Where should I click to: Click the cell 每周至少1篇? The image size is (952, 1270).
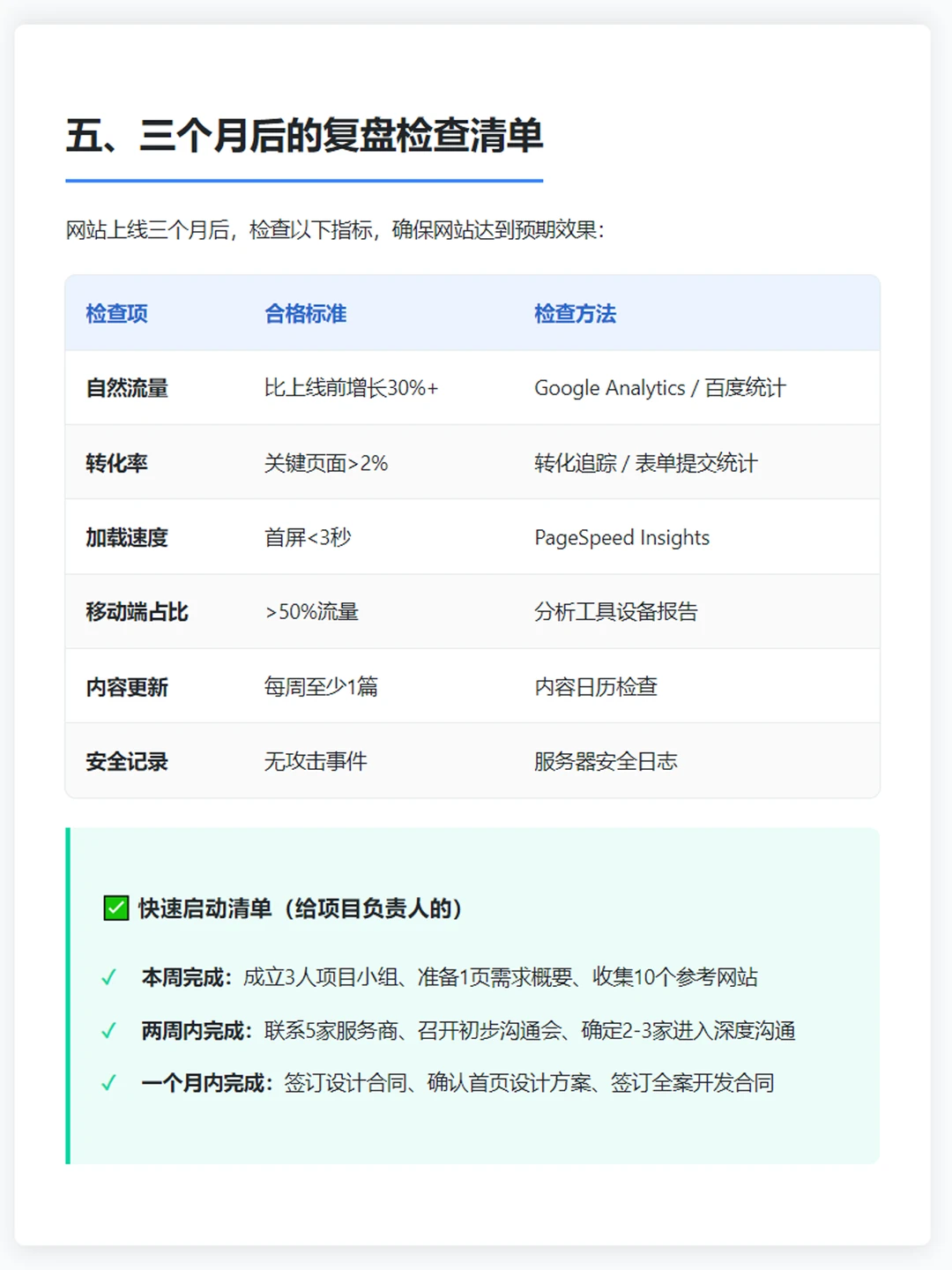click(x=321, y=687)
